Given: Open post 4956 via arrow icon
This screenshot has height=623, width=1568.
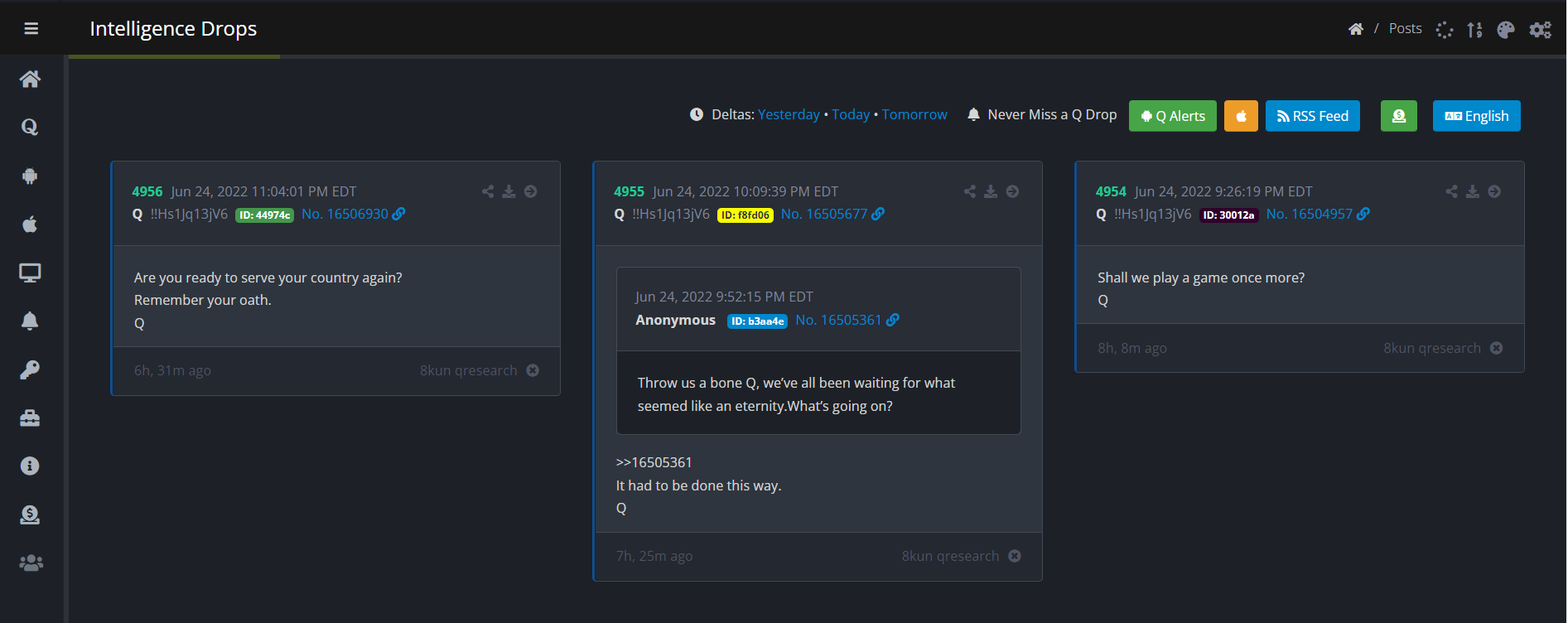Looking at the screenshot, I should pyautogui.click(x=531, y=191).
